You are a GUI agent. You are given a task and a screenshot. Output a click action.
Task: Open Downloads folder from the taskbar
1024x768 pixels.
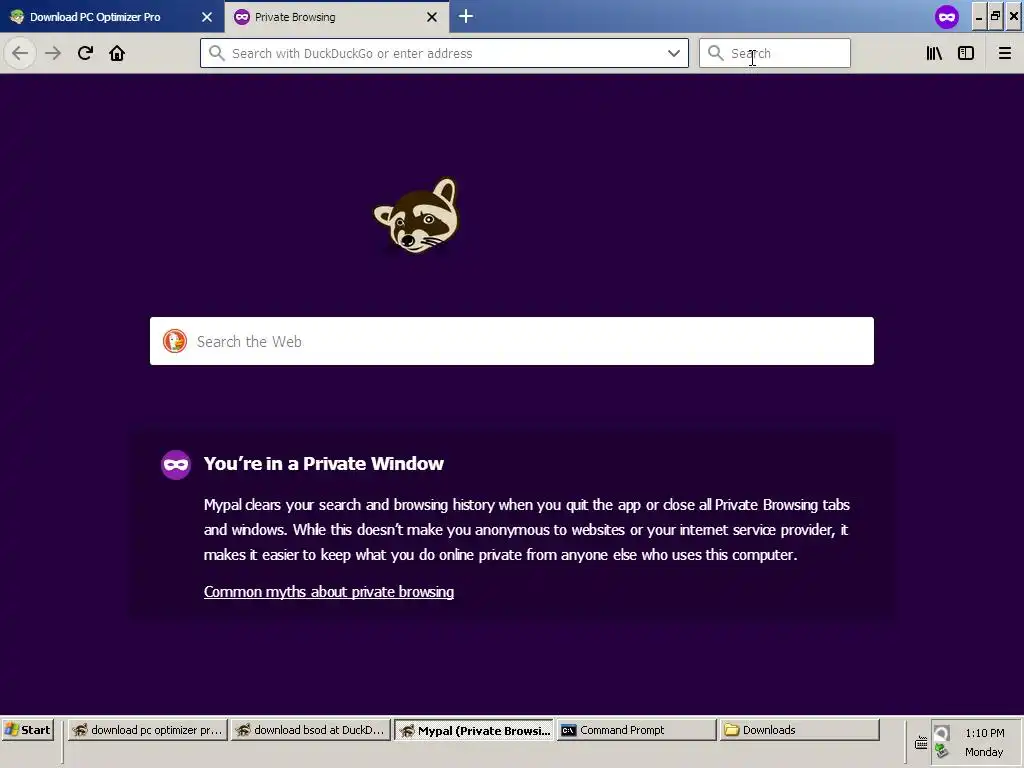pos(800,730)
